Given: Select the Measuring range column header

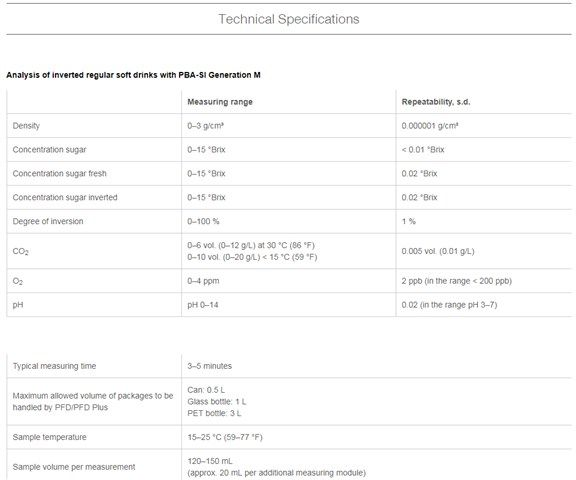Looking at the screenshot, I should click(220, 102).
